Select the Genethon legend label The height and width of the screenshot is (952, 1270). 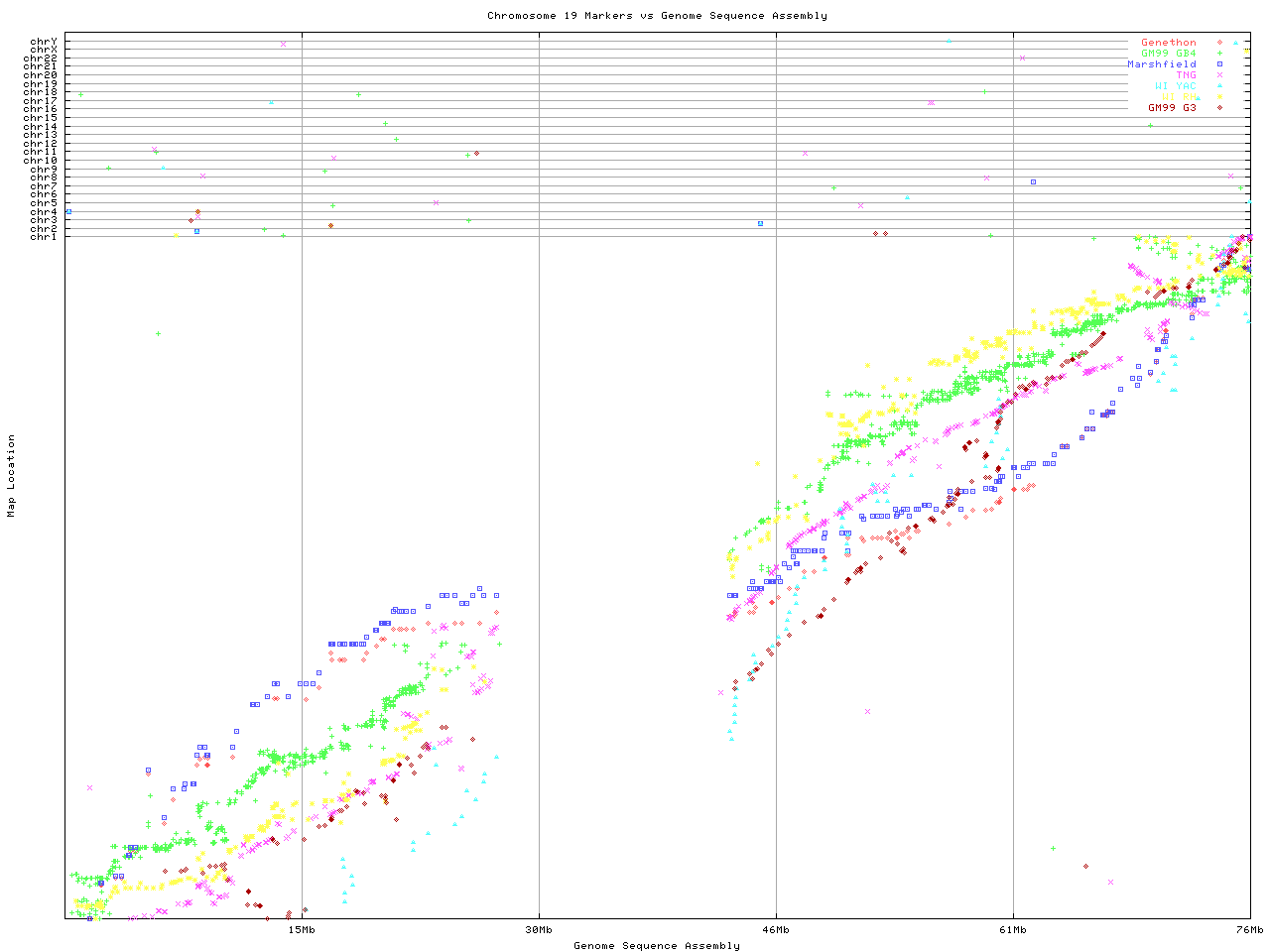point(1168,43)
